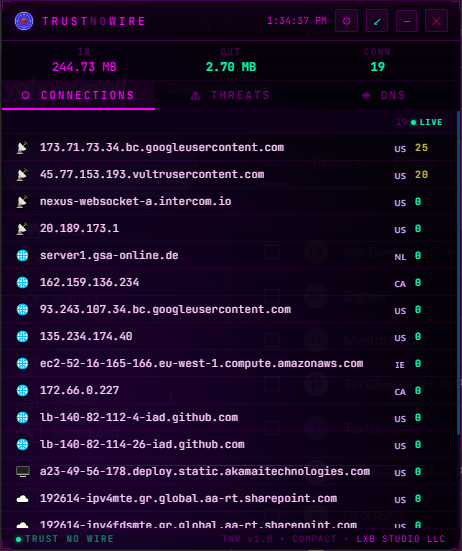Click TNW v1.0 version label

point(247,539)
